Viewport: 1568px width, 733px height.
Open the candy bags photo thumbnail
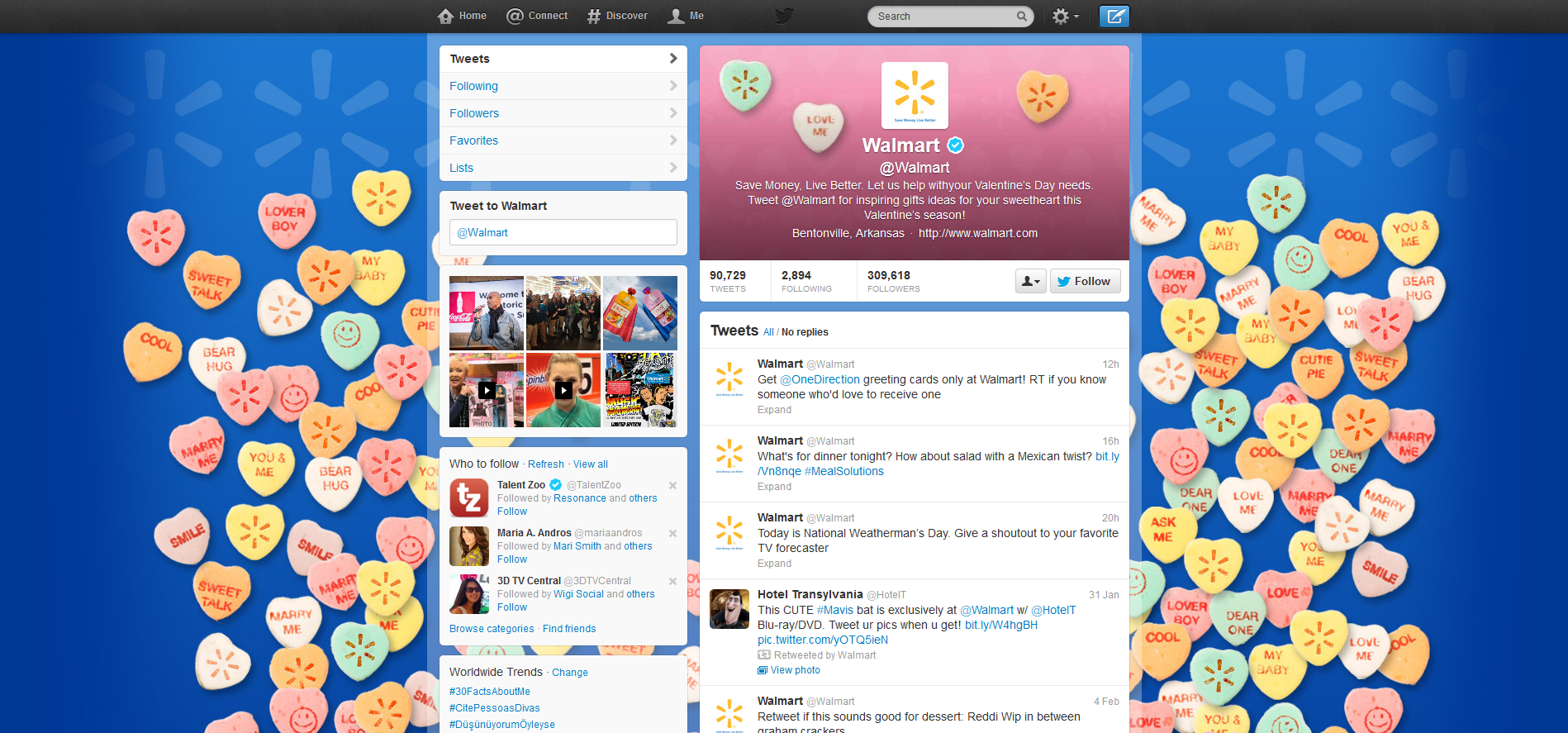640,313
